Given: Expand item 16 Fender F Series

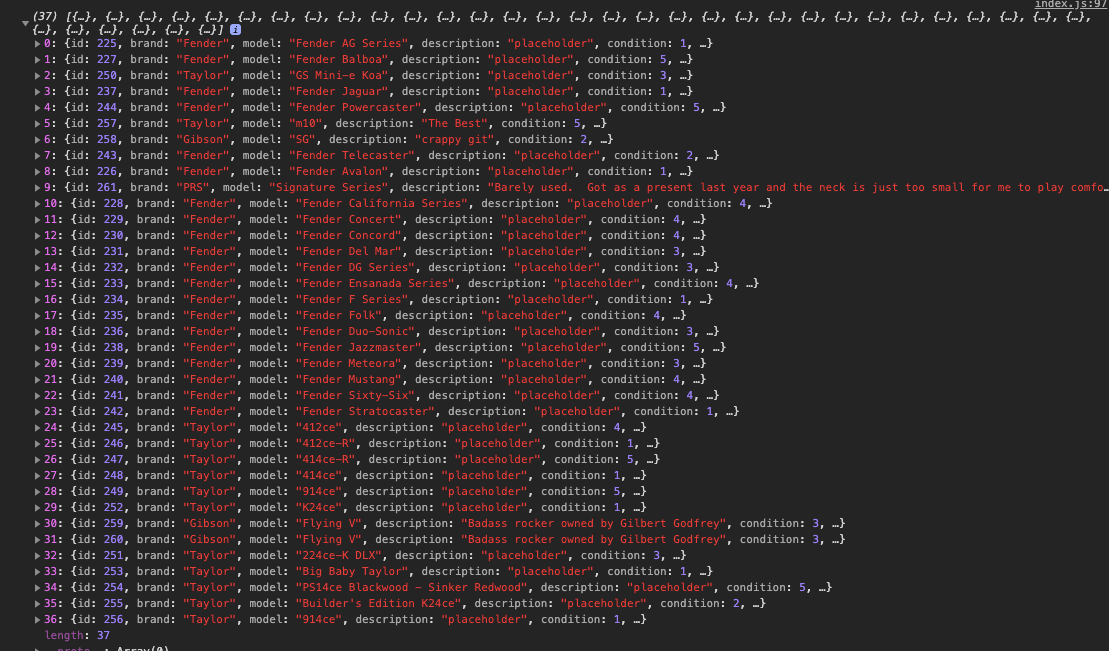Looking at the screenshot, I should pyautogui.click(x=37, y=300).
